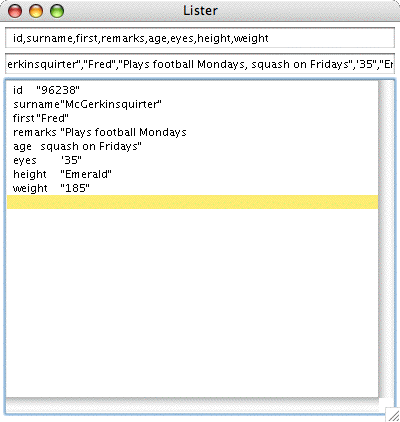Click the field names input with id,surname,first
The image size is (400, 422).
tap(200, 38)
